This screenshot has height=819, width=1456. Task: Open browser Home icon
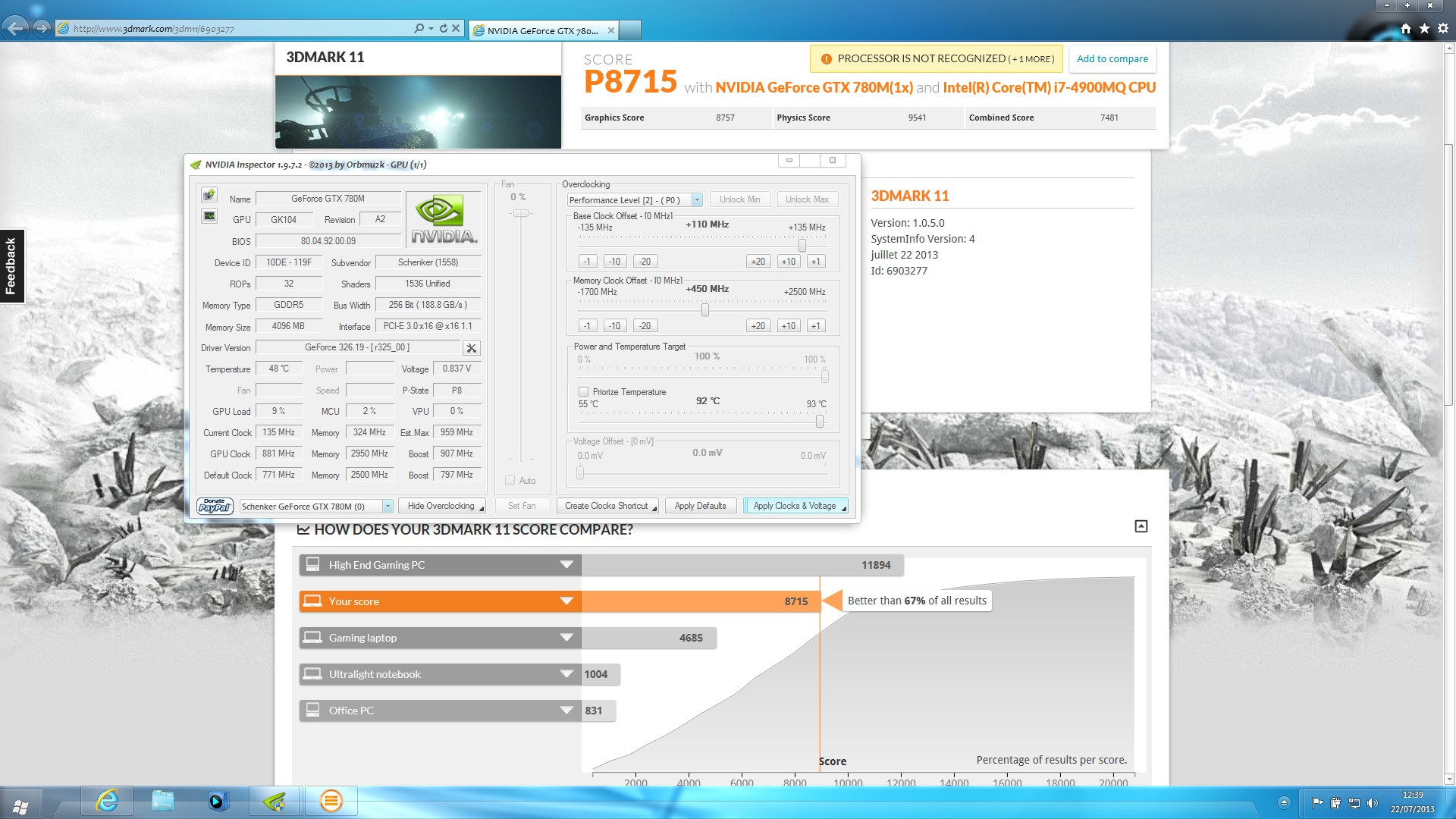1406,29
